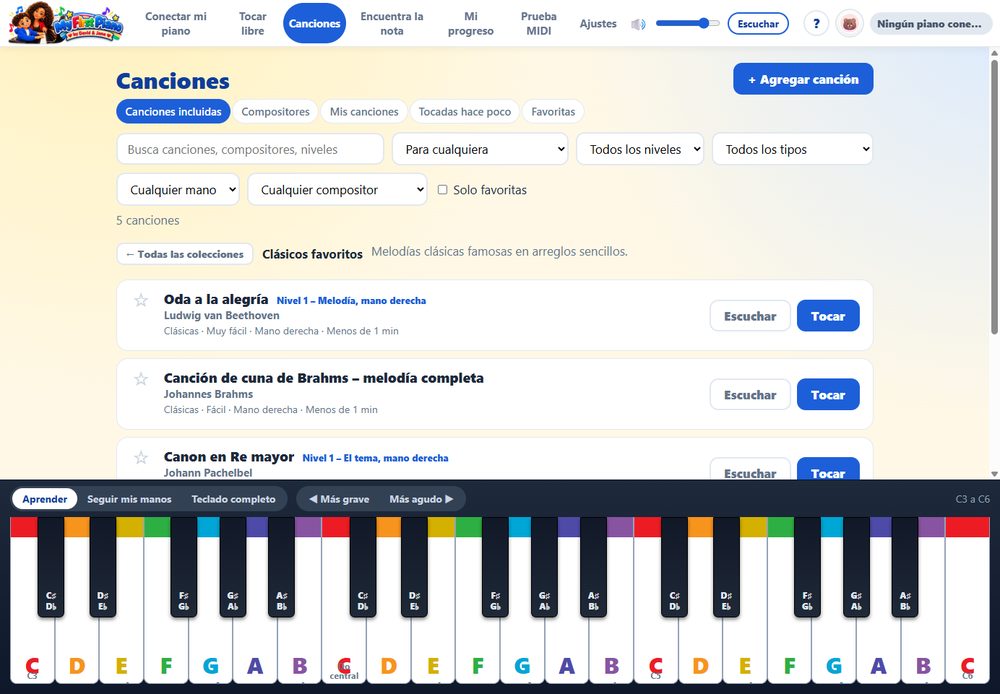Switch keyboard mode to Teclado completo

point(233,499)
